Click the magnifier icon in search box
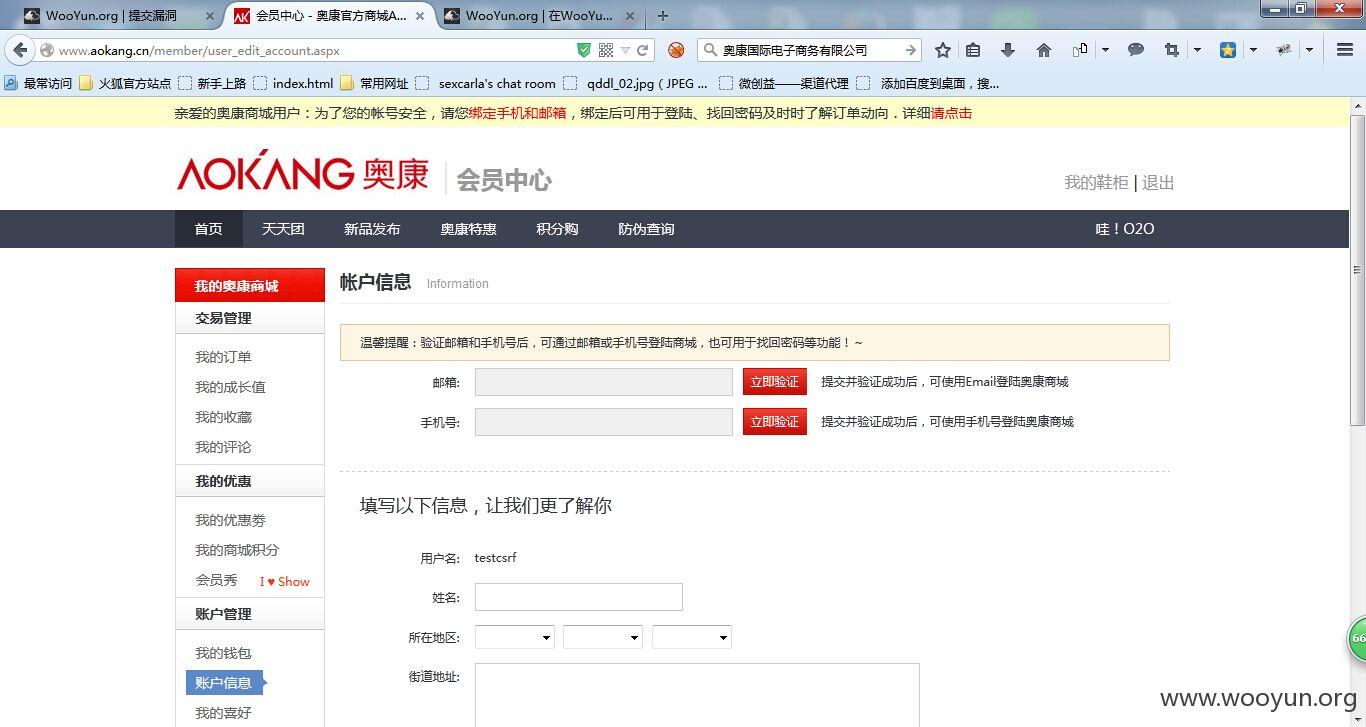The height and width of the screenshot is (727, 1366). click(x=709, y=50)
